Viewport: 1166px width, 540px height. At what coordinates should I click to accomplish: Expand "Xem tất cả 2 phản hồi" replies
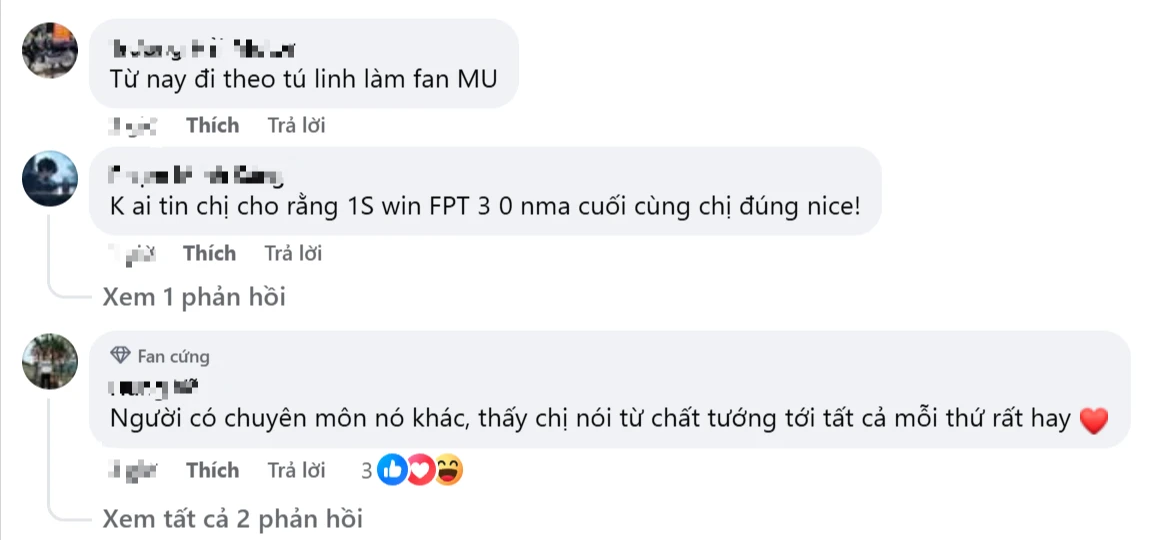[x=232, y=519]
